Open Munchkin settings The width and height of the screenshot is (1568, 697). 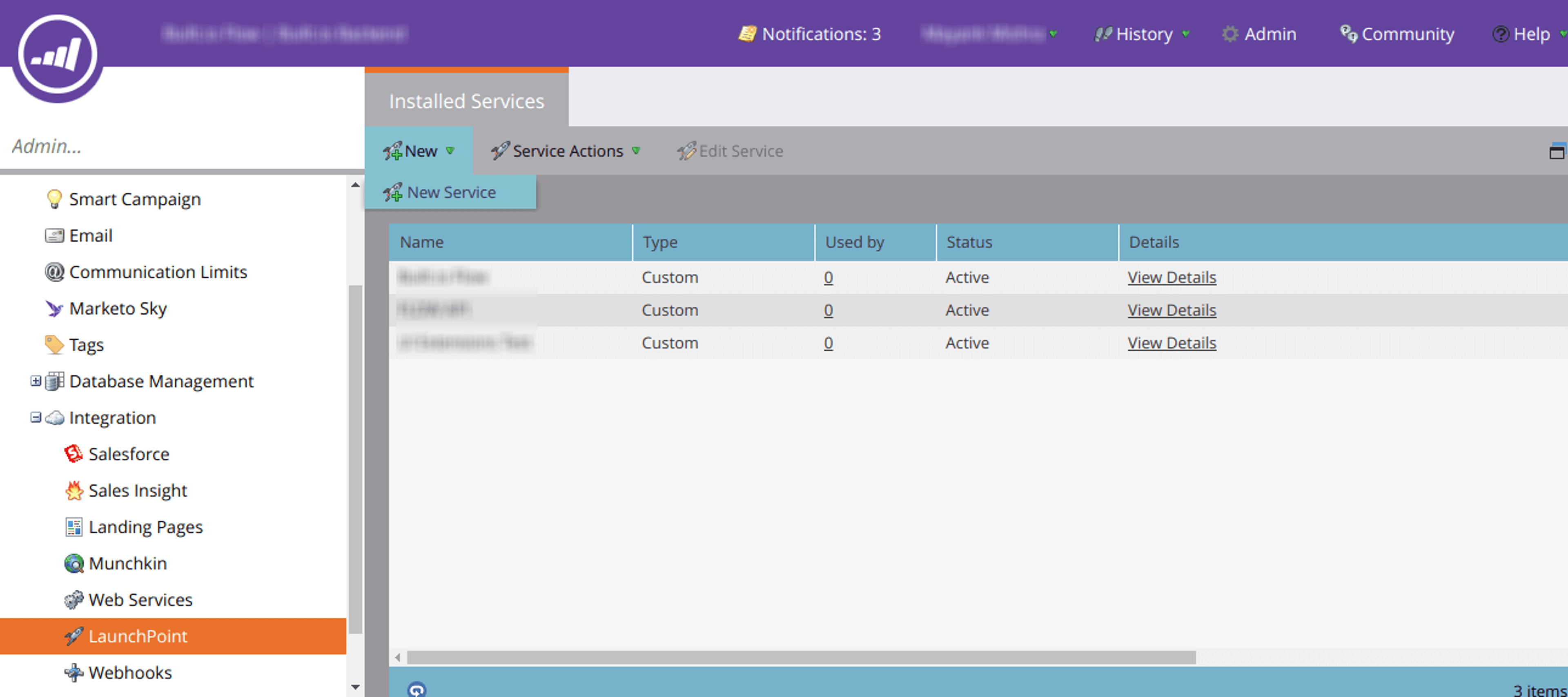click(x=127, y=563)
